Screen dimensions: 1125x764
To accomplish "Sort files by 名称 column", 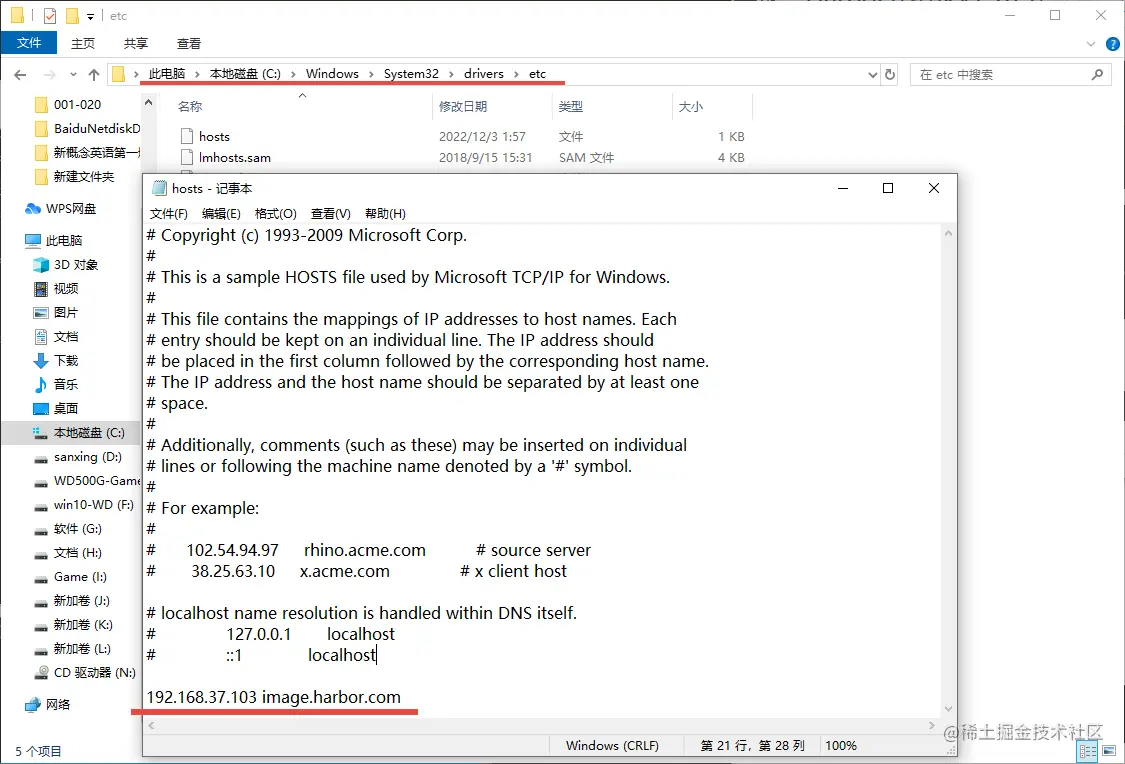I will (x=189, y=106).
